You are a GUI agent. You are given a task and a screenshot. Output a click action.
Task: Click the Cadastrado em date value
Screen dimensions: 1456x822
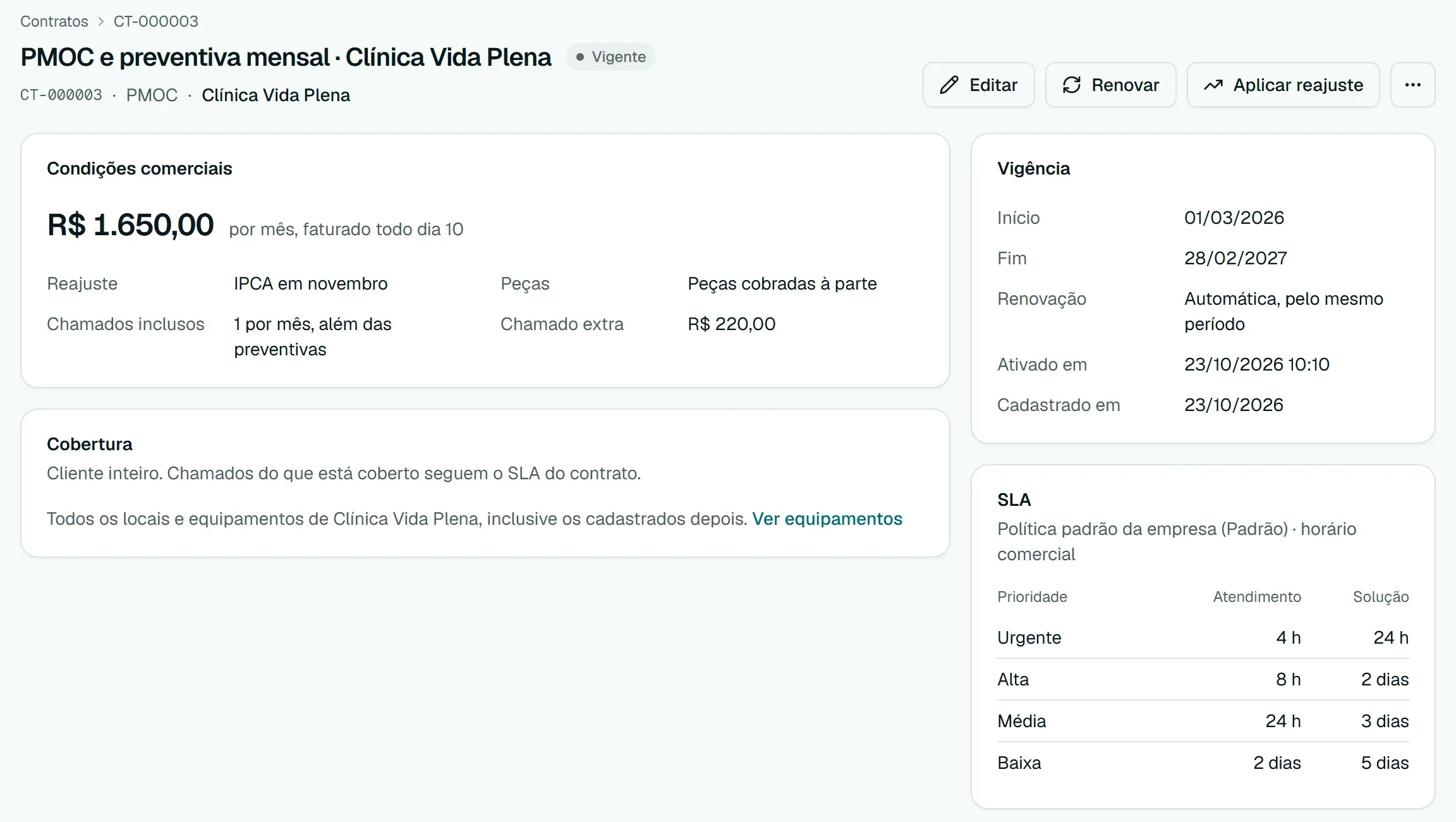coord(1234,405)
